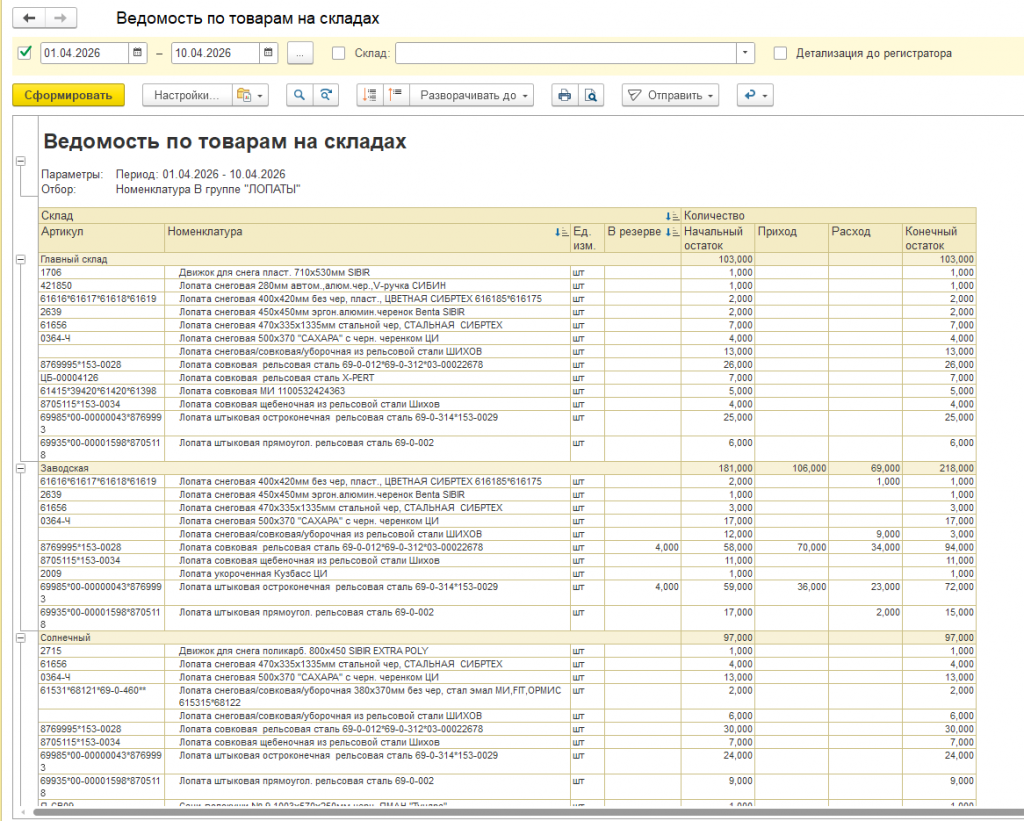This screenshot has width=1024, height=821.
Task: Click the magnifier find icon
Action: tap(298, 95)
